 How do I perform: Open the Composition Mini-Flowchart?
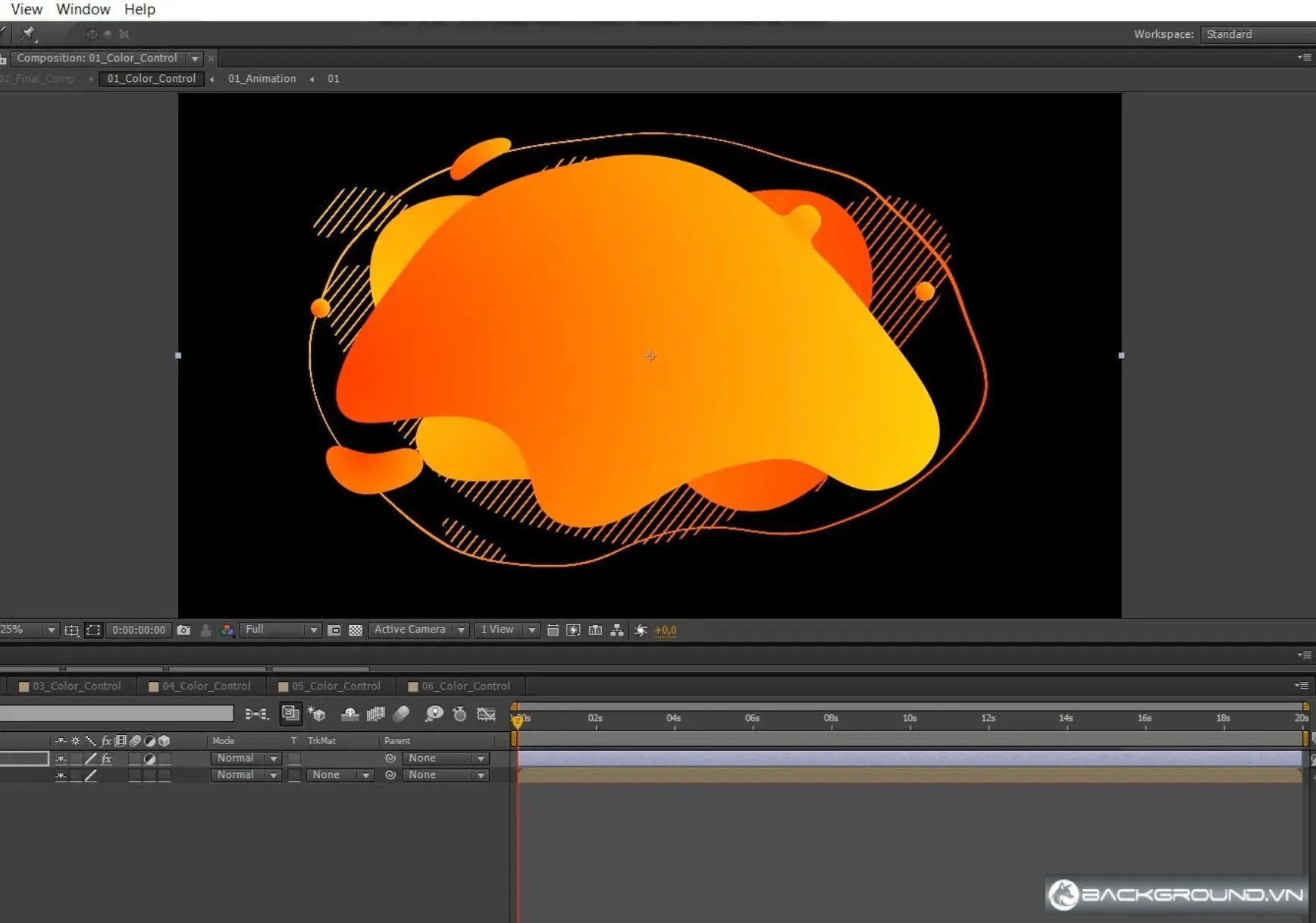pyautogui.click(x=257, y=714)
